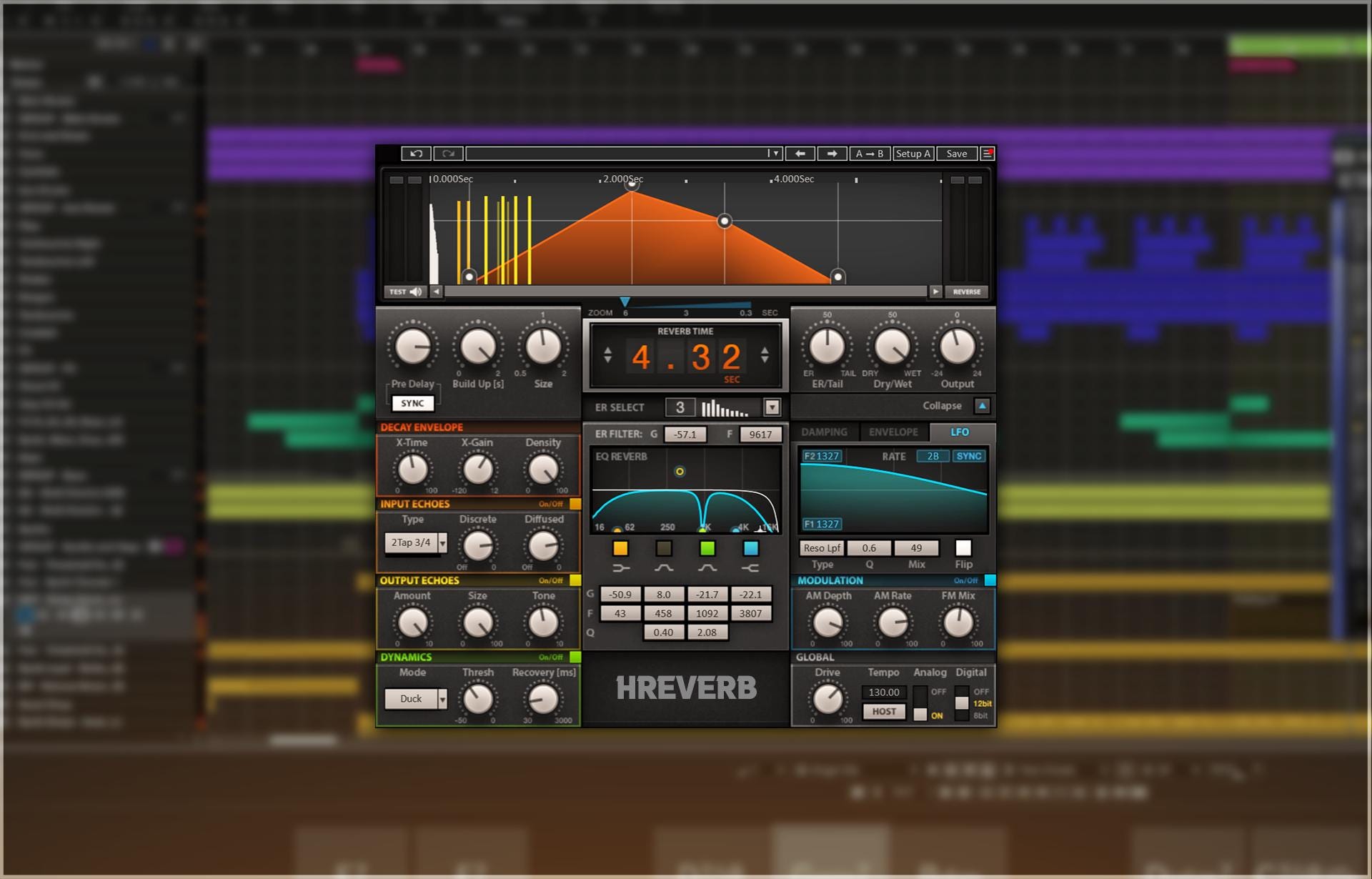Open Input Echoes Type dropdown 2Tap 3/4
This screenshot has height=879, width=1372.
point(415,542)
